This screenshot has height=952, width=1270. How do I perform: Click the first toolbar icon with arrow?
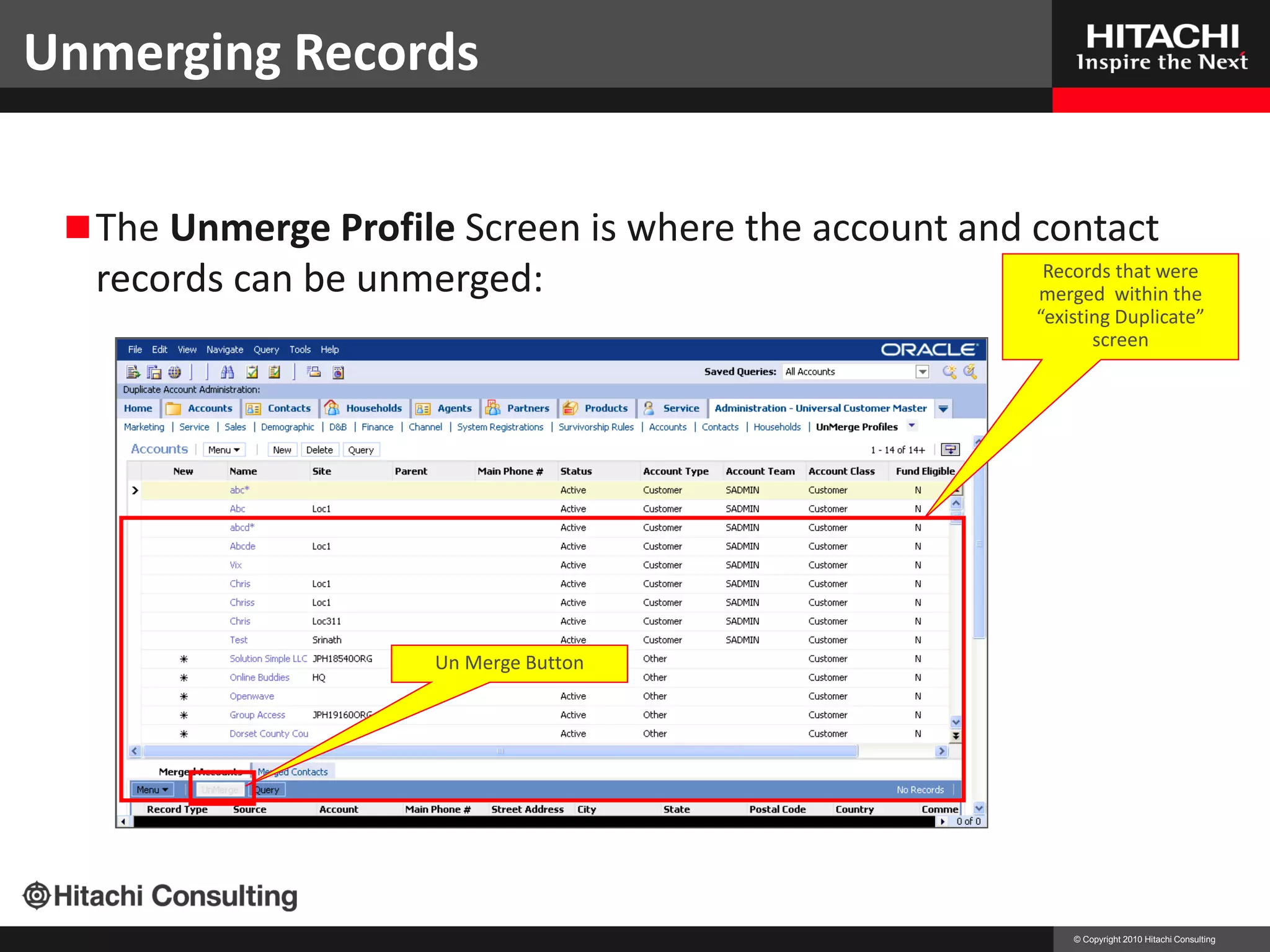[133, 372]
